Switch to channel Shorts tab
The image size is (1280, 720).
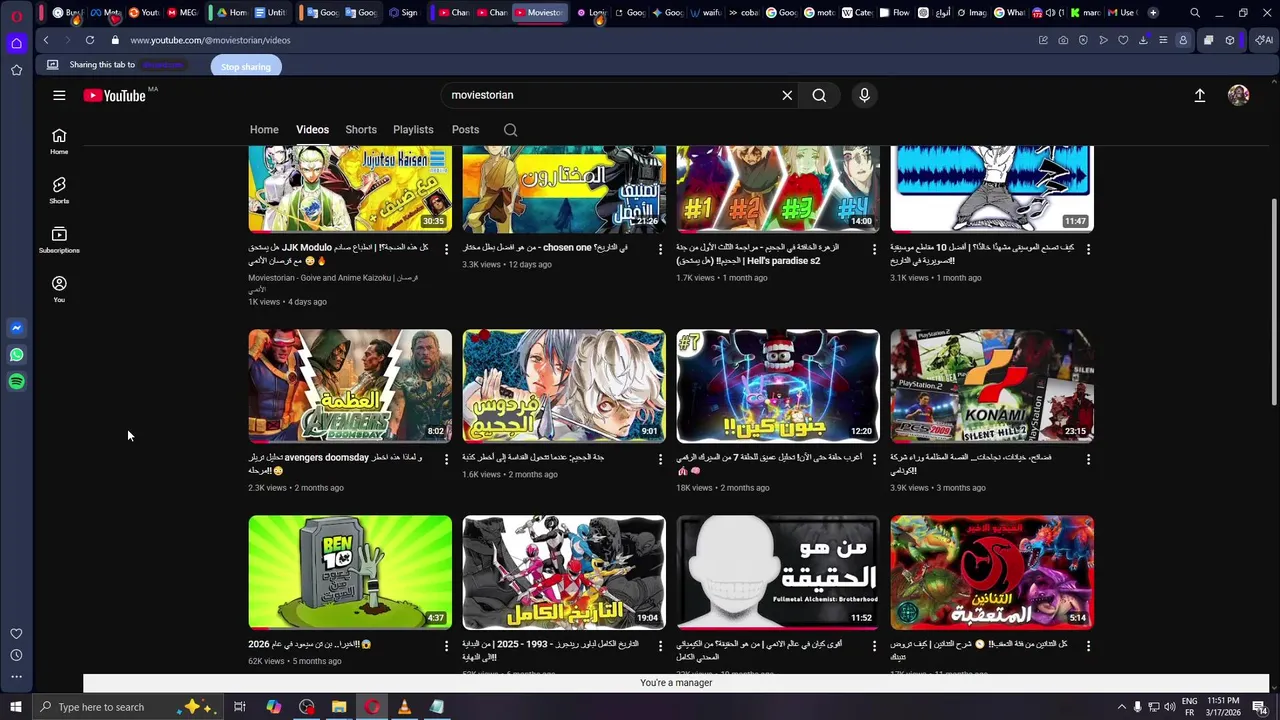tap(361, 130)
